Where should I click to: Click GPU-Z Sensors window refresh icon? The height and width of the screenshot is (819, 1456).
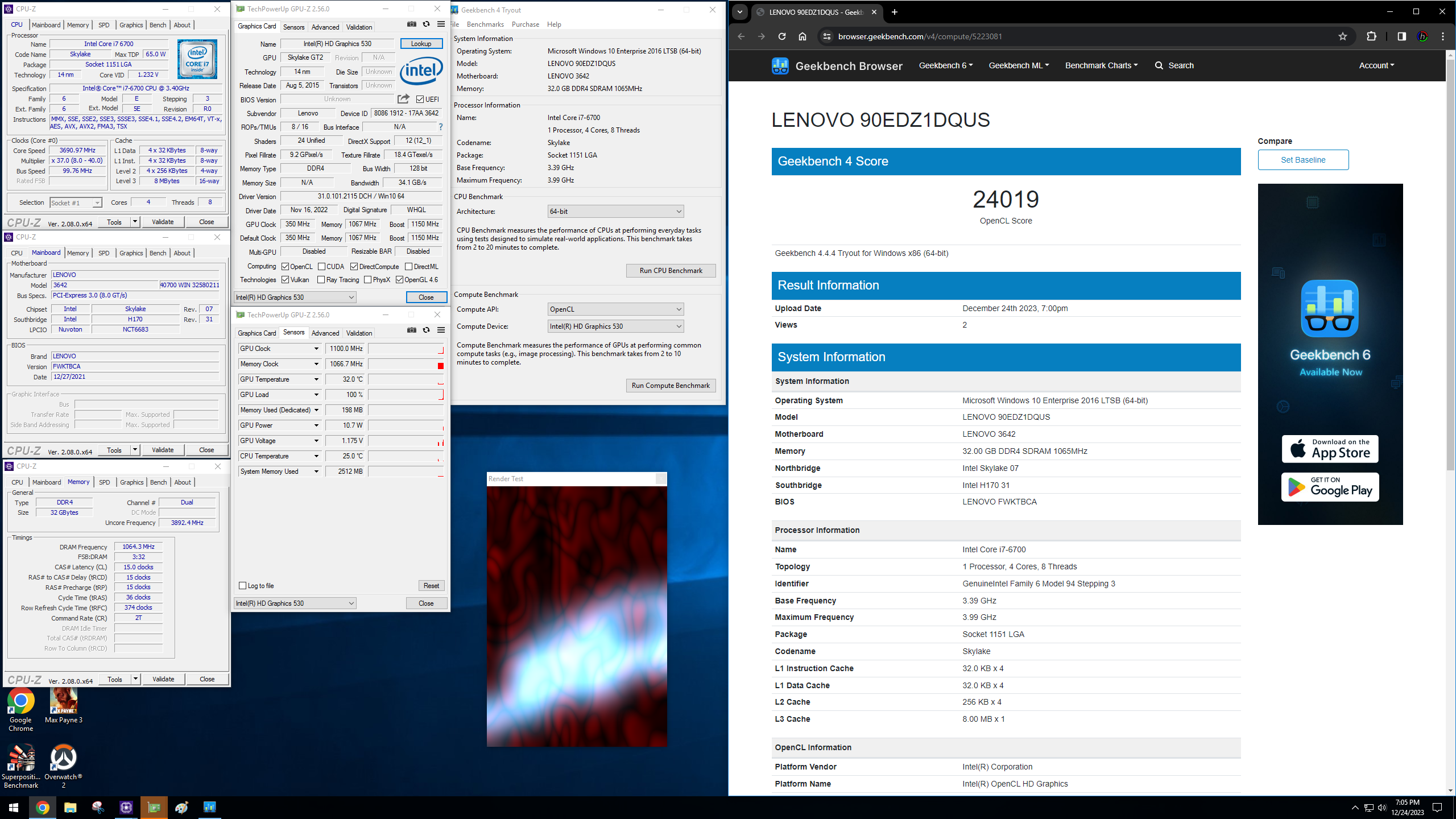pyautogui.click(x=426, y=330)
